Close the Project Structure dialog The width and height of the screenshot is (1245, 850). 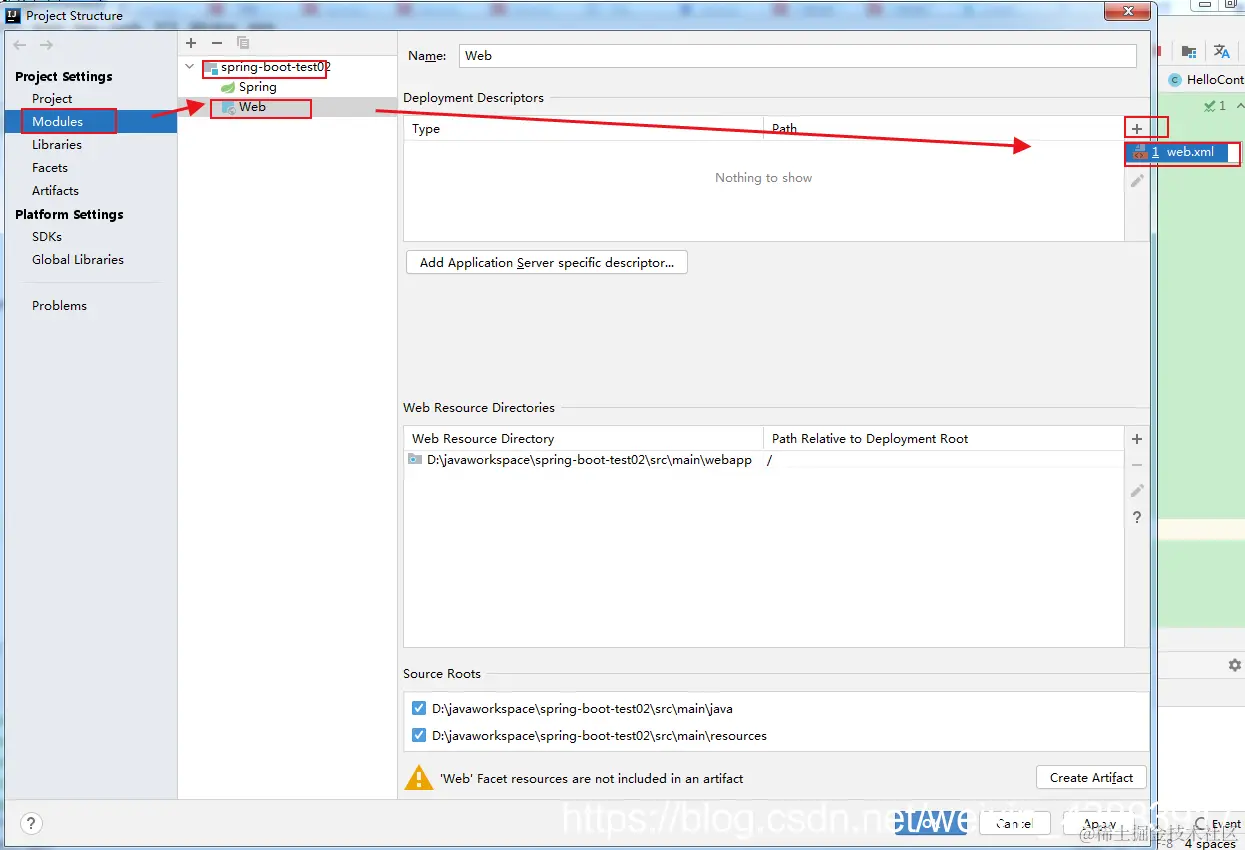[1129, 11]
